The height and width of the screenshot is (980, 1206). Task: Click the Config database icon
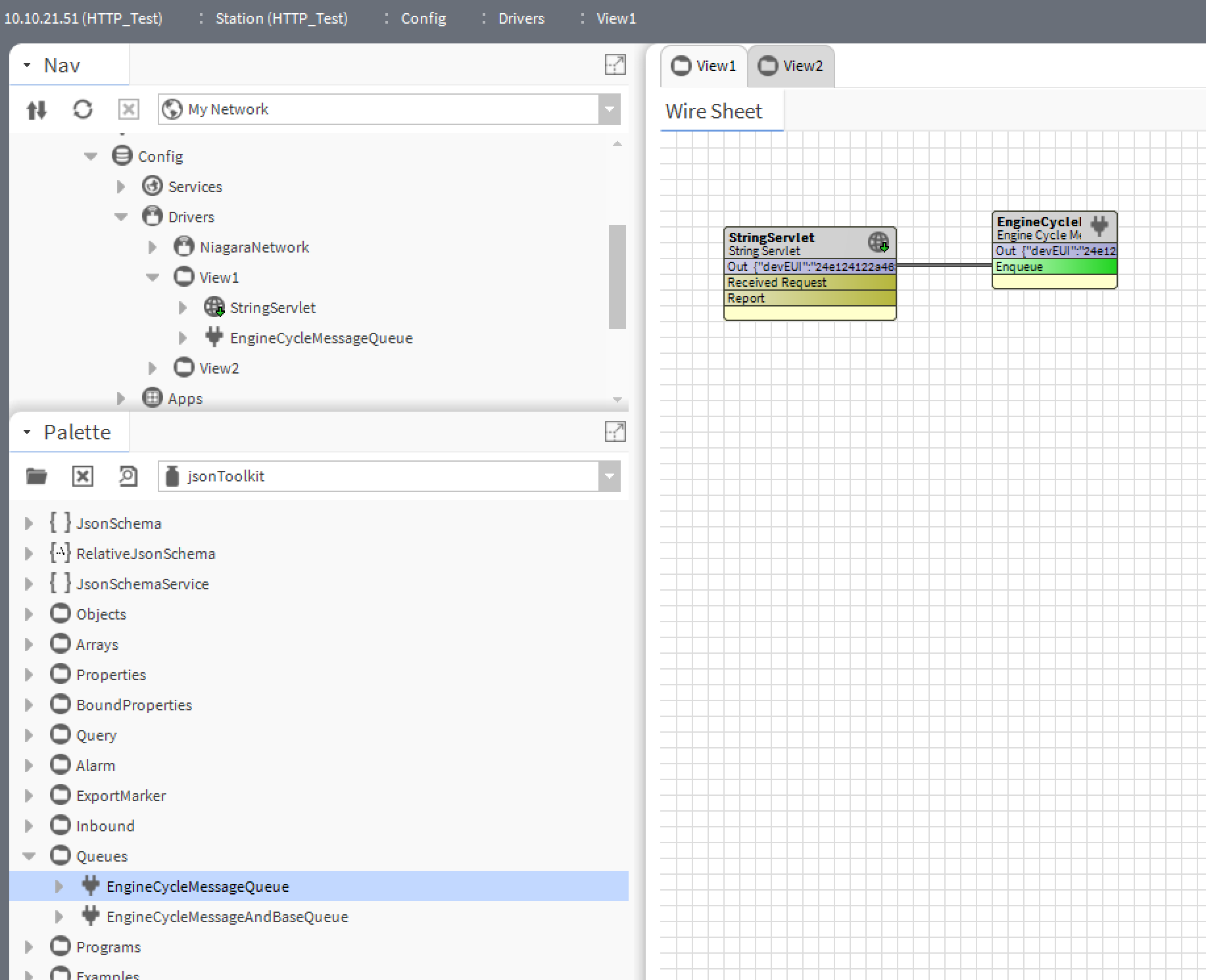pyautogui.click(x=122, y=156)
